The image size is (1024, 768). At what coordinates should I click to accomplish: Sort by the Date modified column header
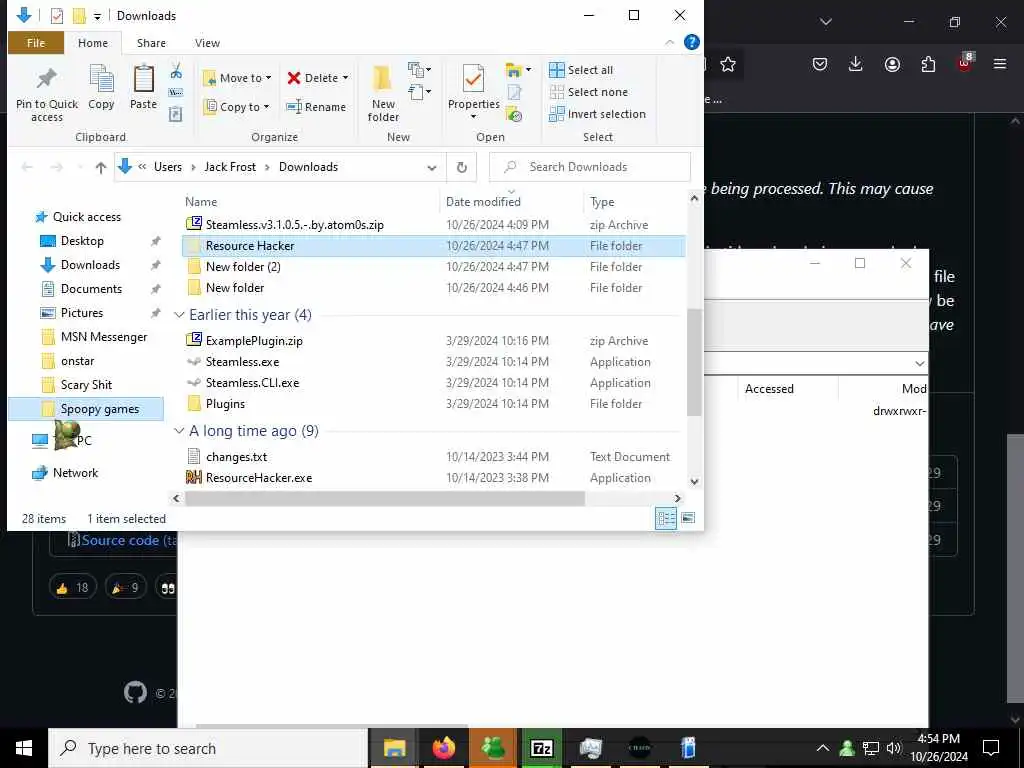pyautogui.click(x=483, y=202)
